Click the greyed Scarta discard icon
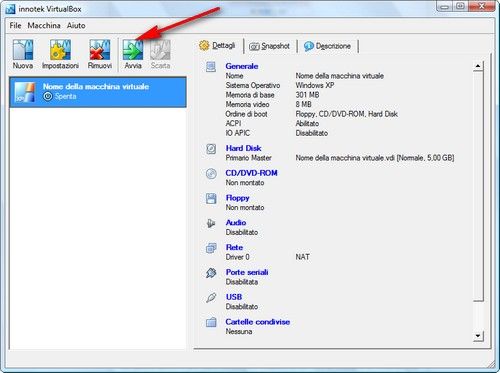 160,50
